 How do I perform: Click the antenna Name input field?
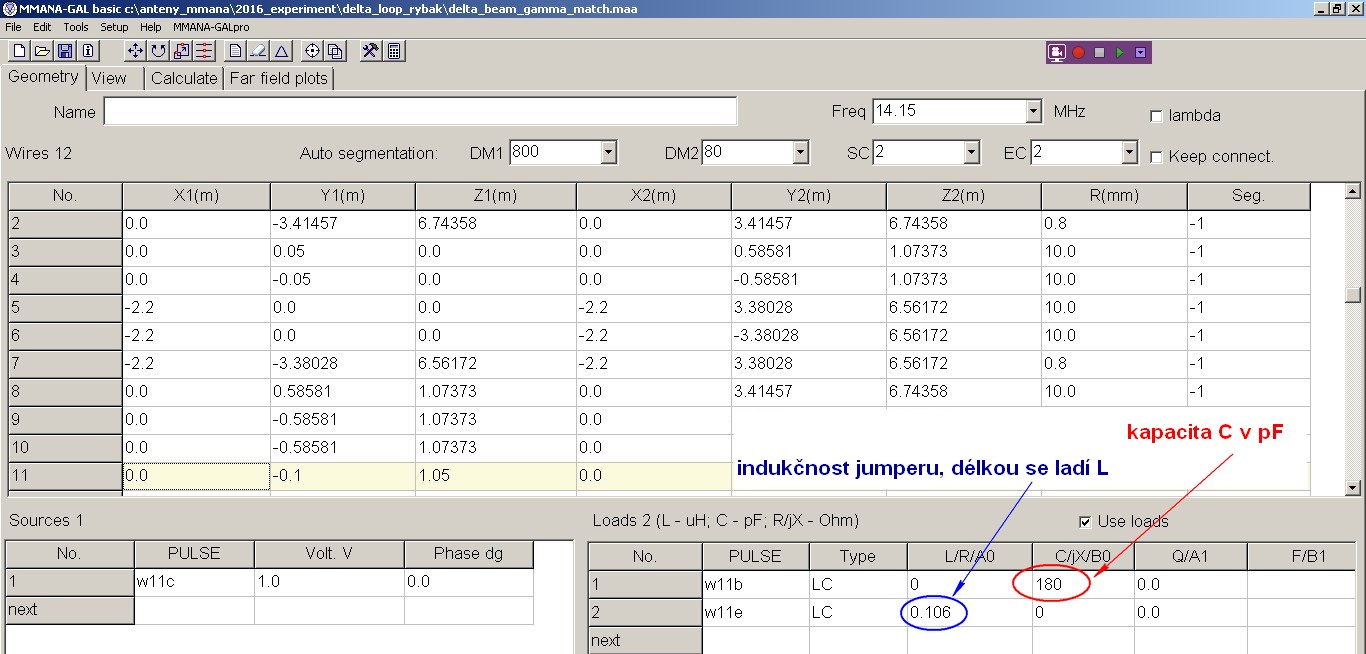(420, 112)
